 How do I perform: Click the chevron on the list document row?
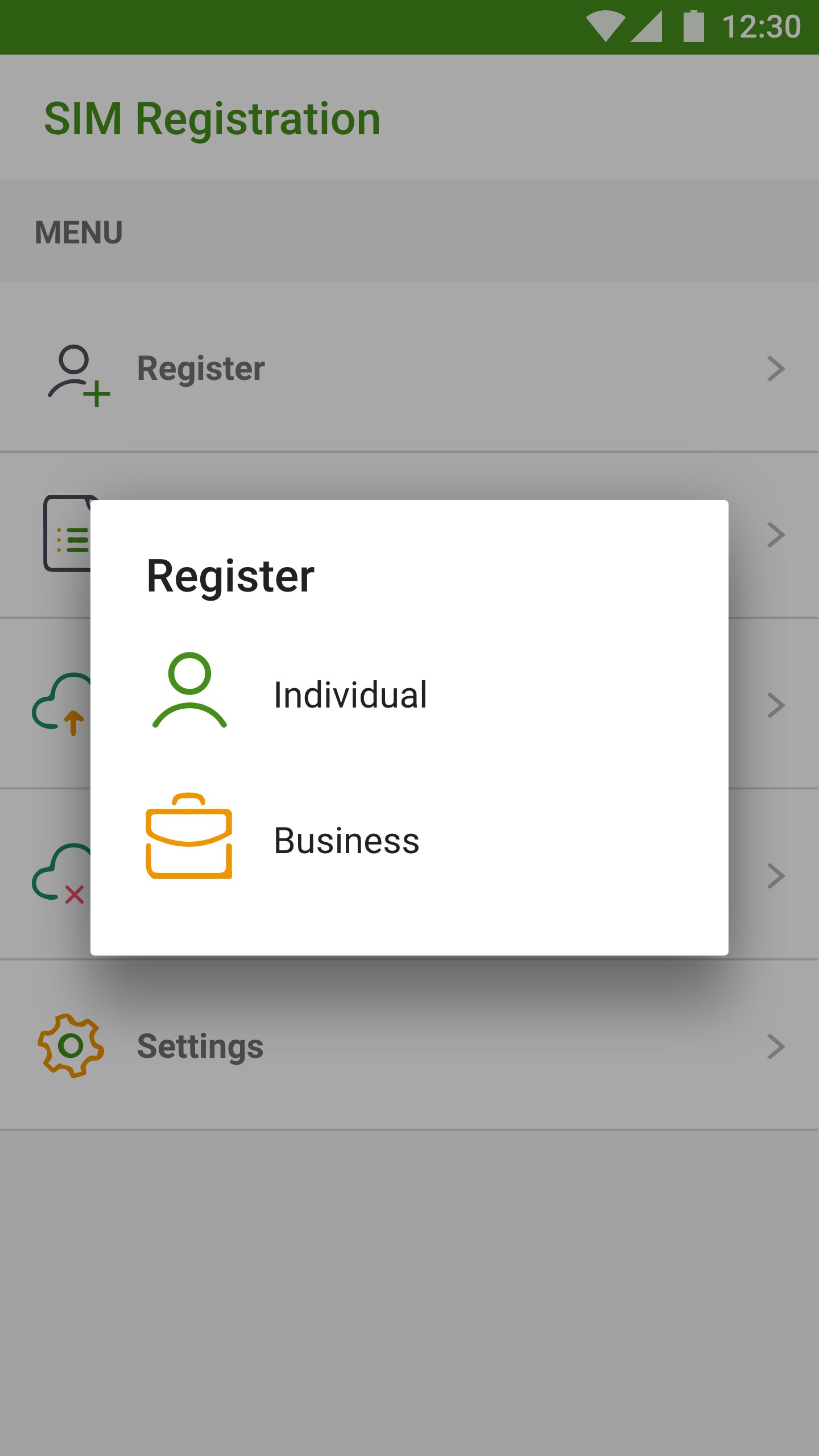776,535
